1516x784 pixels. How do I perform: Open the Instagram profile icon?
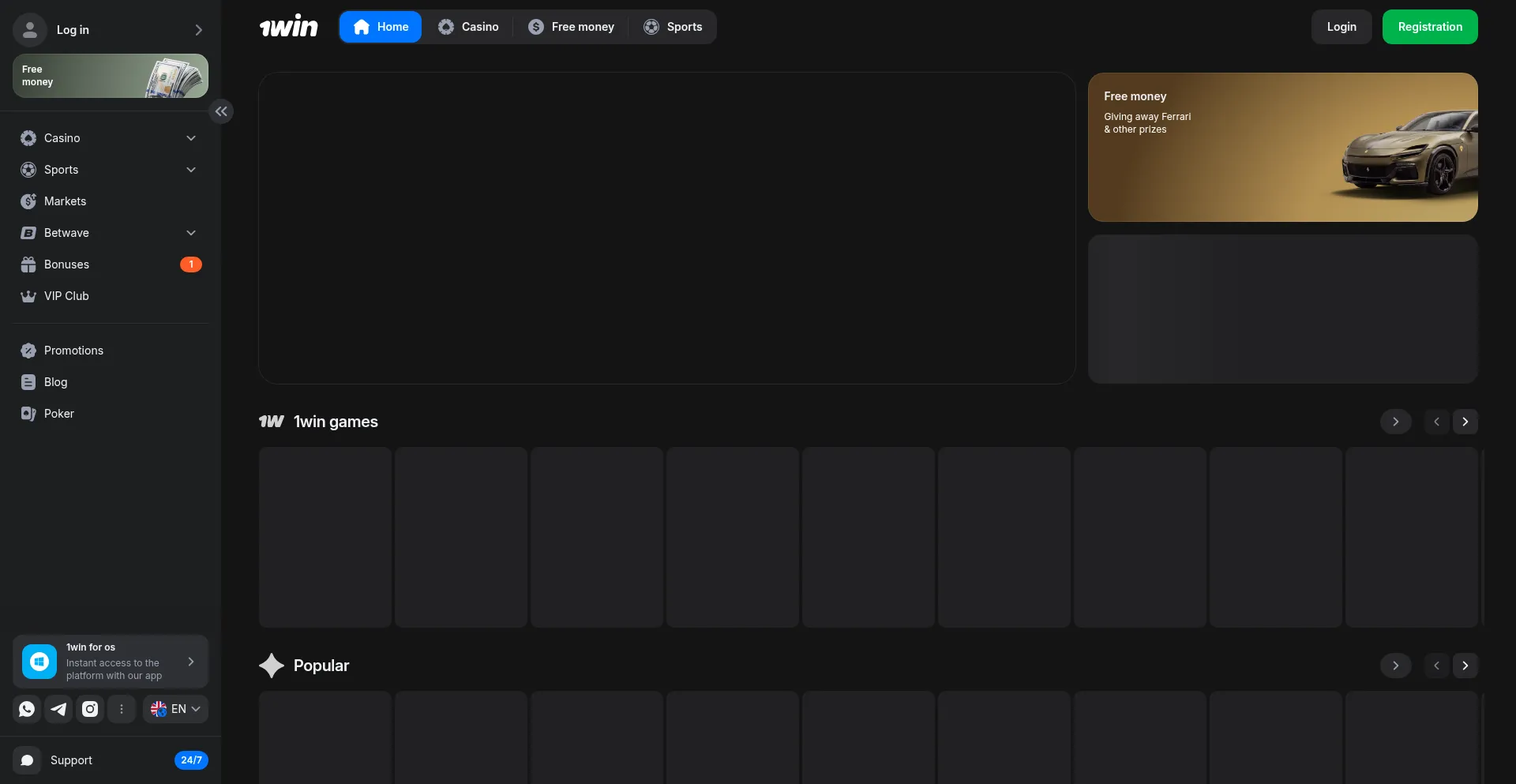pos(90,709)
